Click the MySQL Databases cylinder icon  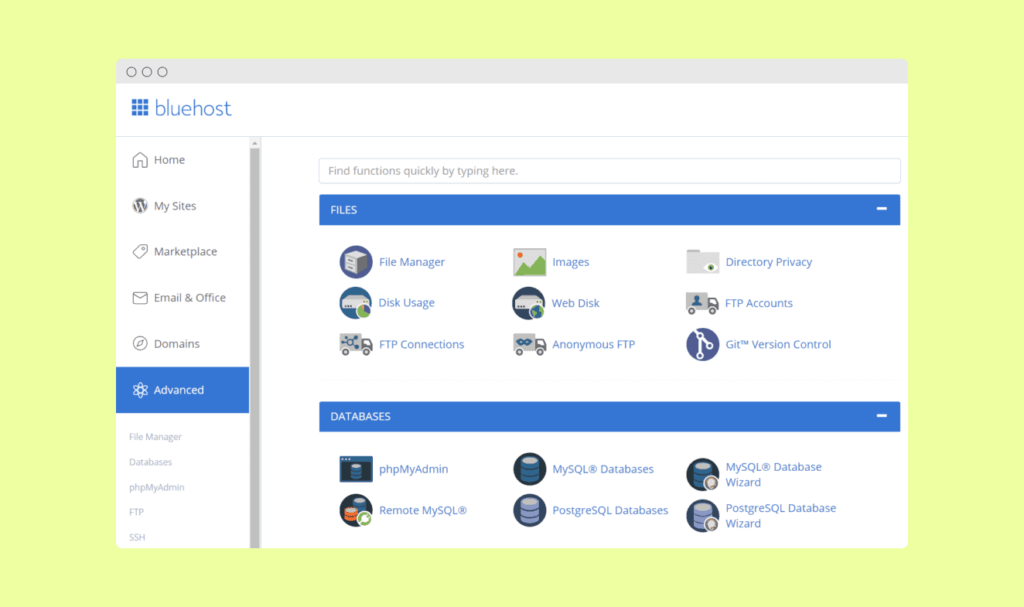pyautogui.click(x=530, y=469)
